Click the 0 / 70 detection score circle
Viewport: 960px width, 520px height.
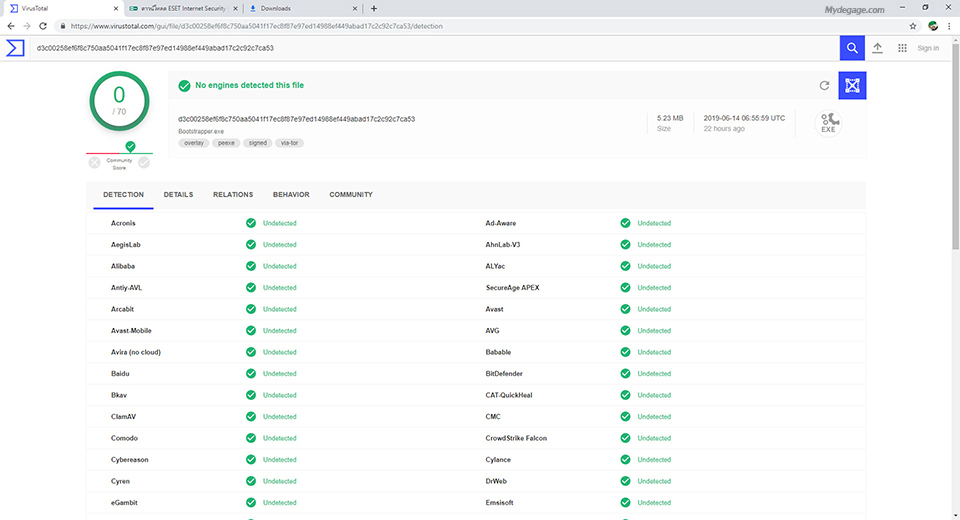119,101
